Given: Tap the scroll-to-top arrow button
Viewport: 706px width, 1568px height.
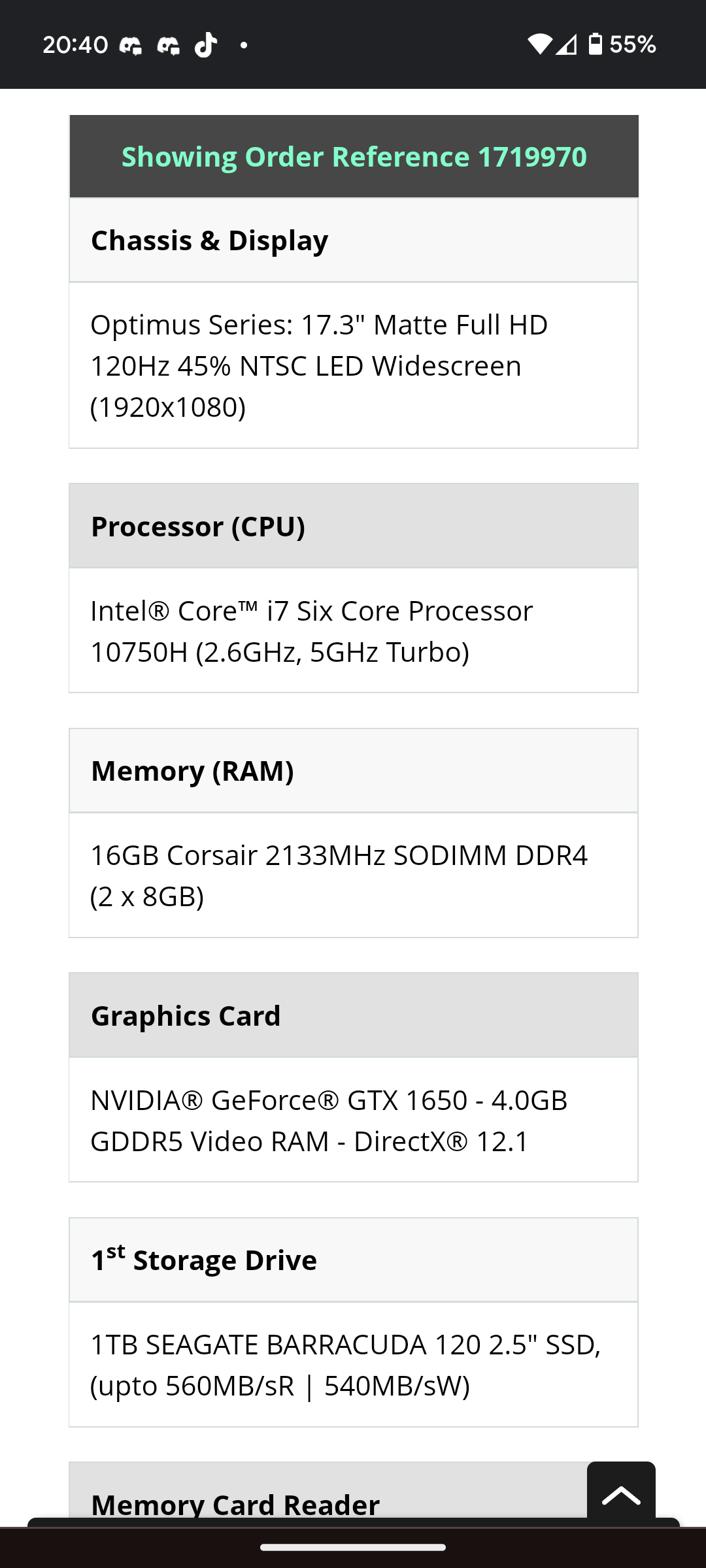Looking at the screenshot, I should (x=621, y=1494).
